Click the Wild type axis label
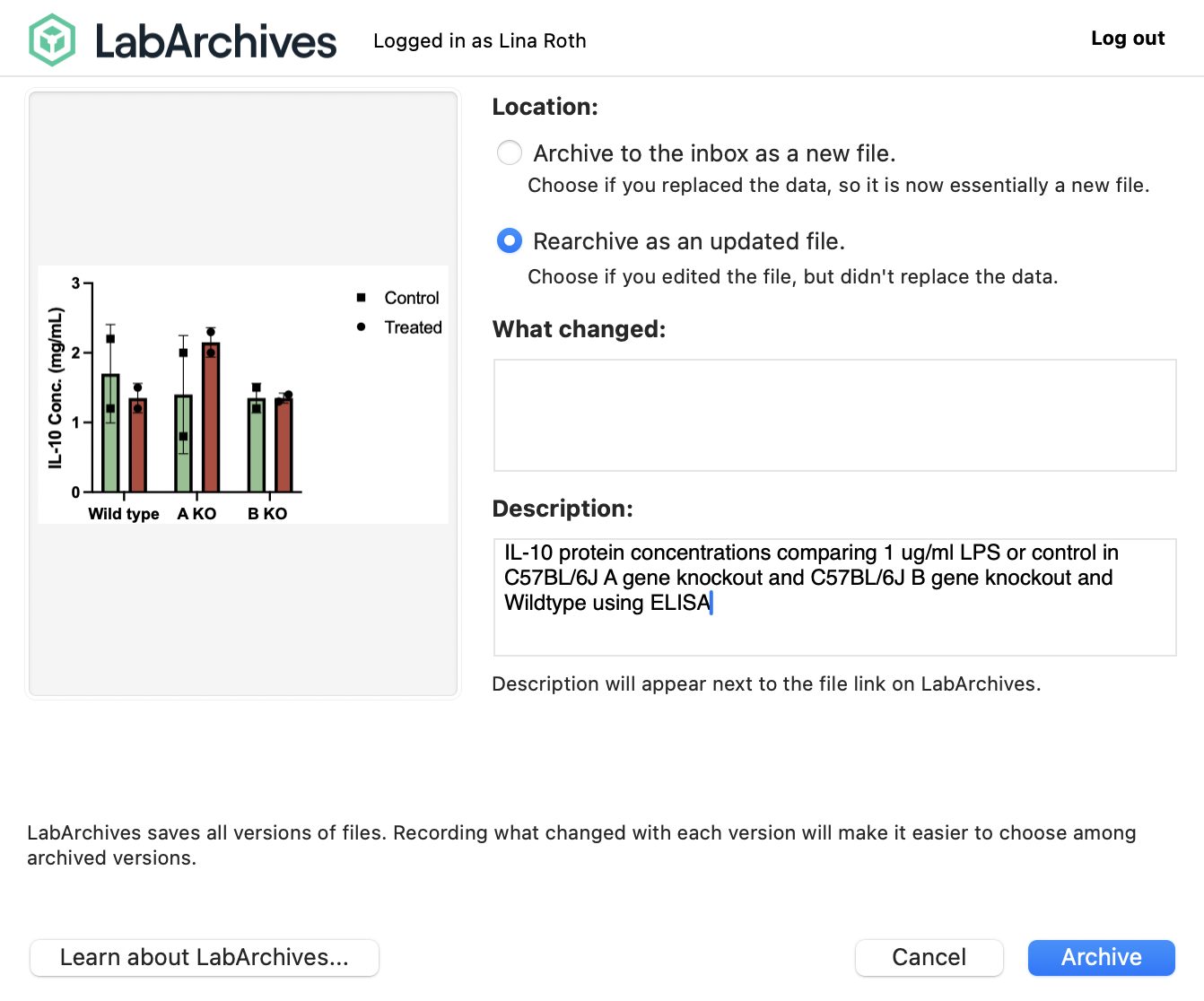Screen dimensions: 1204x1001 pyautogui.click(x=124, y=514)
